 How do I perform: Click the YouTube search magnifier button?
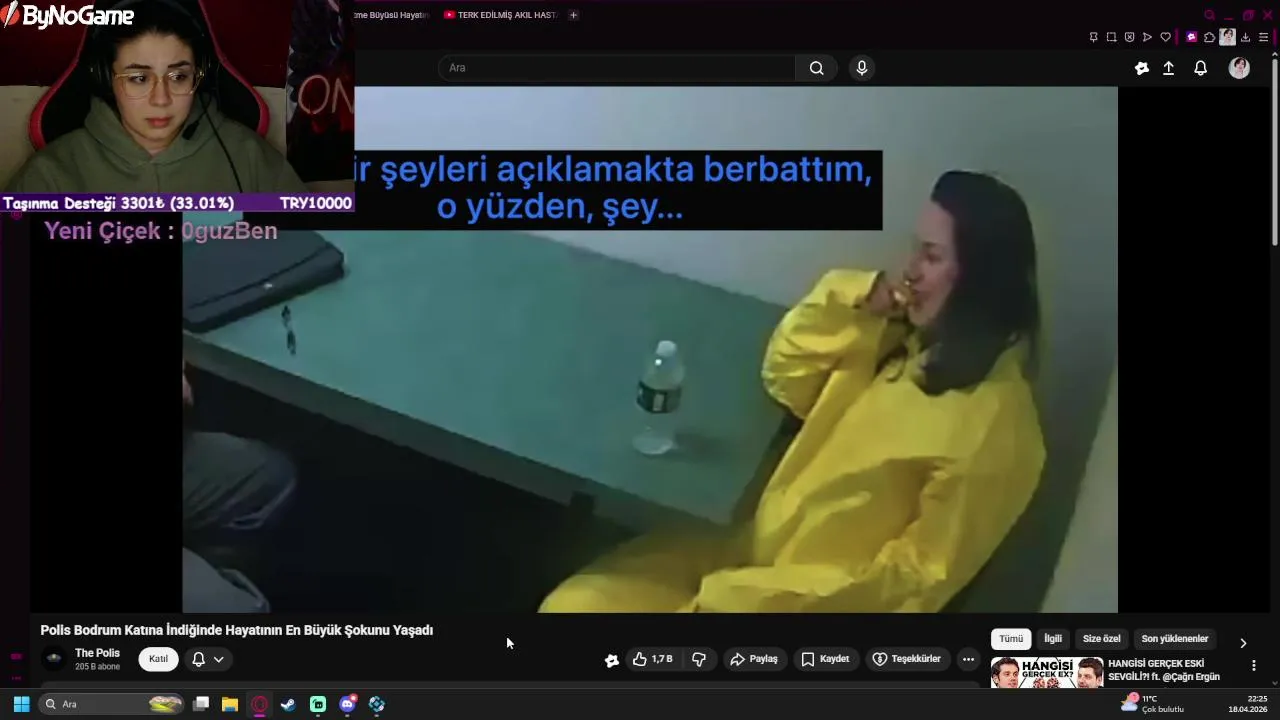[x=817, y=68]
